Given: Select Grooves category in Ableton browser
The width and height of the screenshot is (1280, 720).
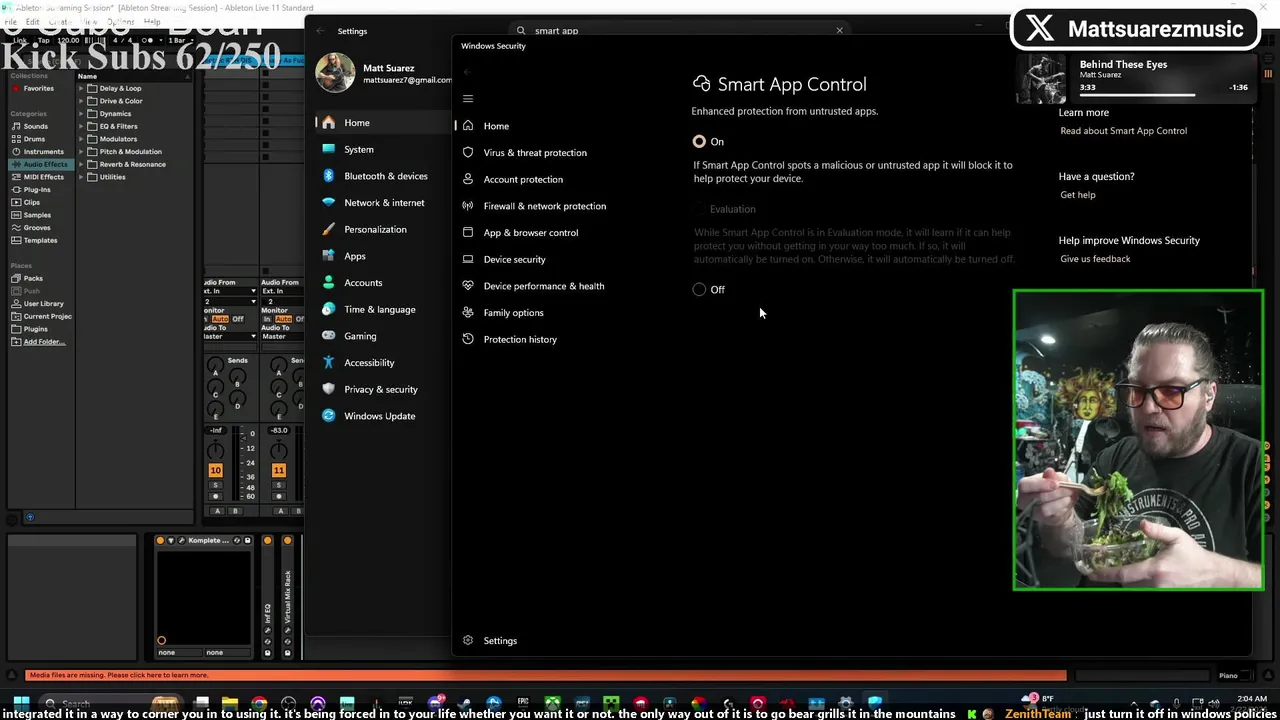Looking at the screenshot, I should coord(36,227).
